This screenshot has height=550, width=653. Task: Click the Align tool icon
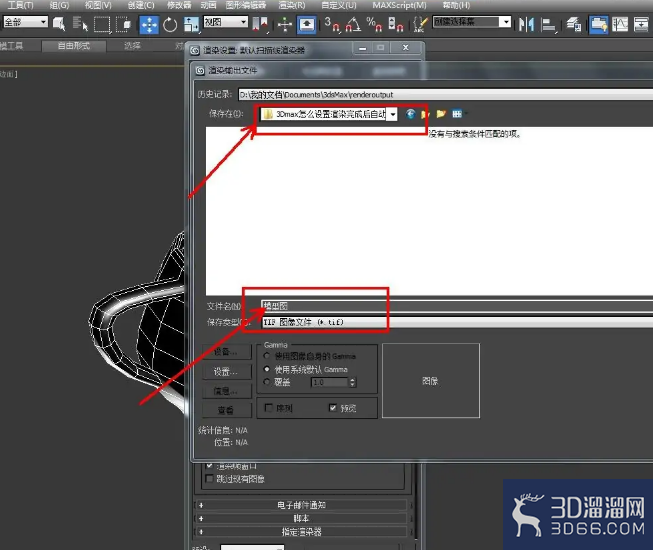click(x=548, y=24)
